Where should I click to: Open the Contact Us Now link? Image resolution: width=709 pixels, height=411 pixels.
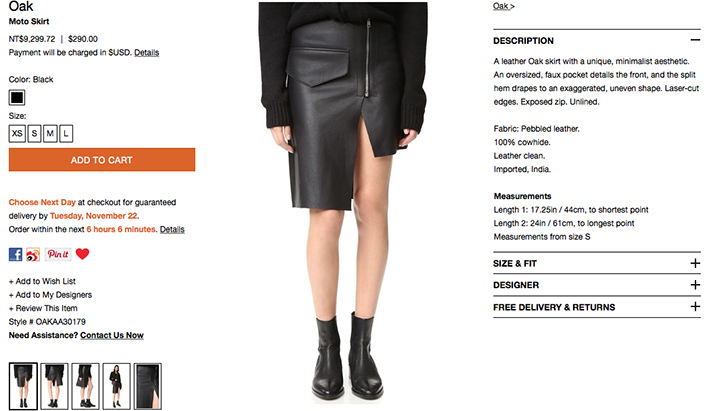[112, 335]
